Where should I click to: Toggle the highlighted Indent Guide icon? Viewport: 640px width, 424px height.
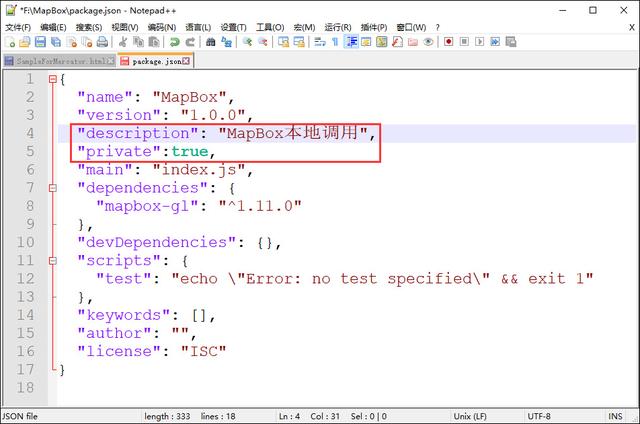351,42
